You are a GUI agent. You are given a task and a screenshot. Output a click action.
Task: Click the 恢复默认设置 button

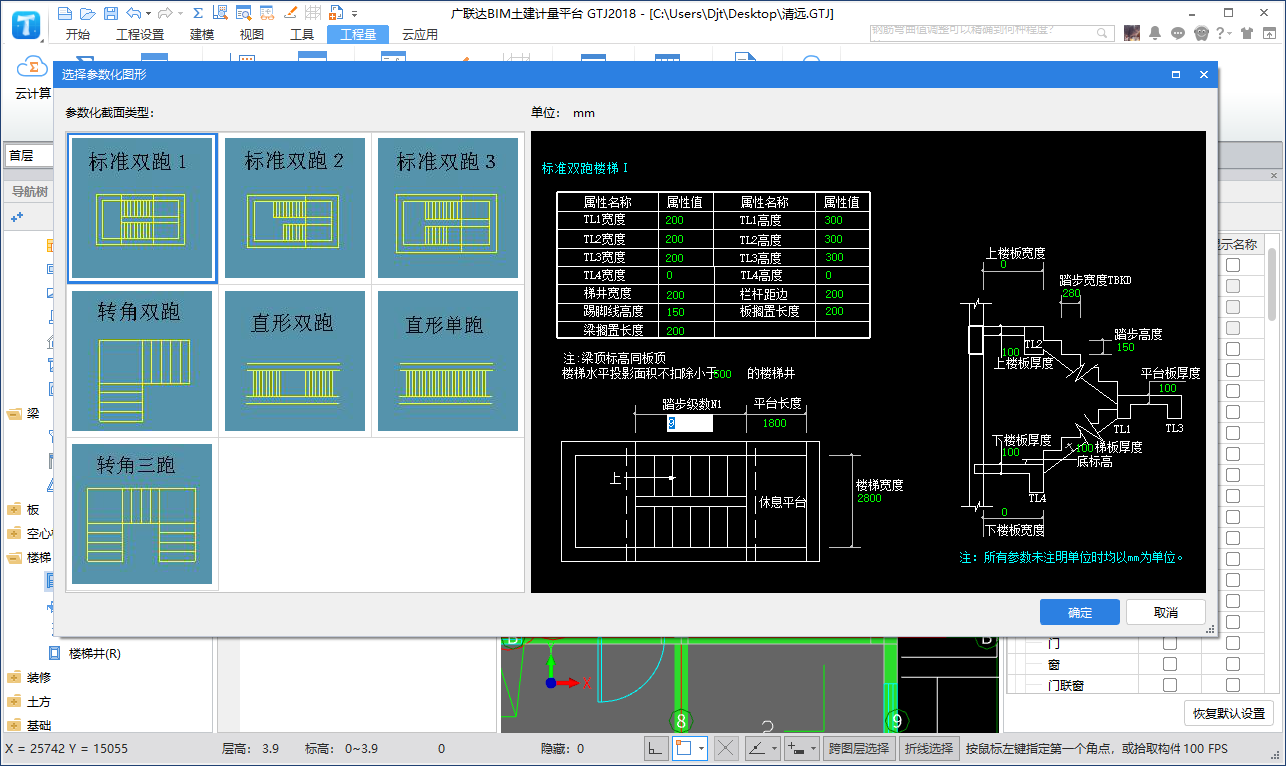(1228, 714)
